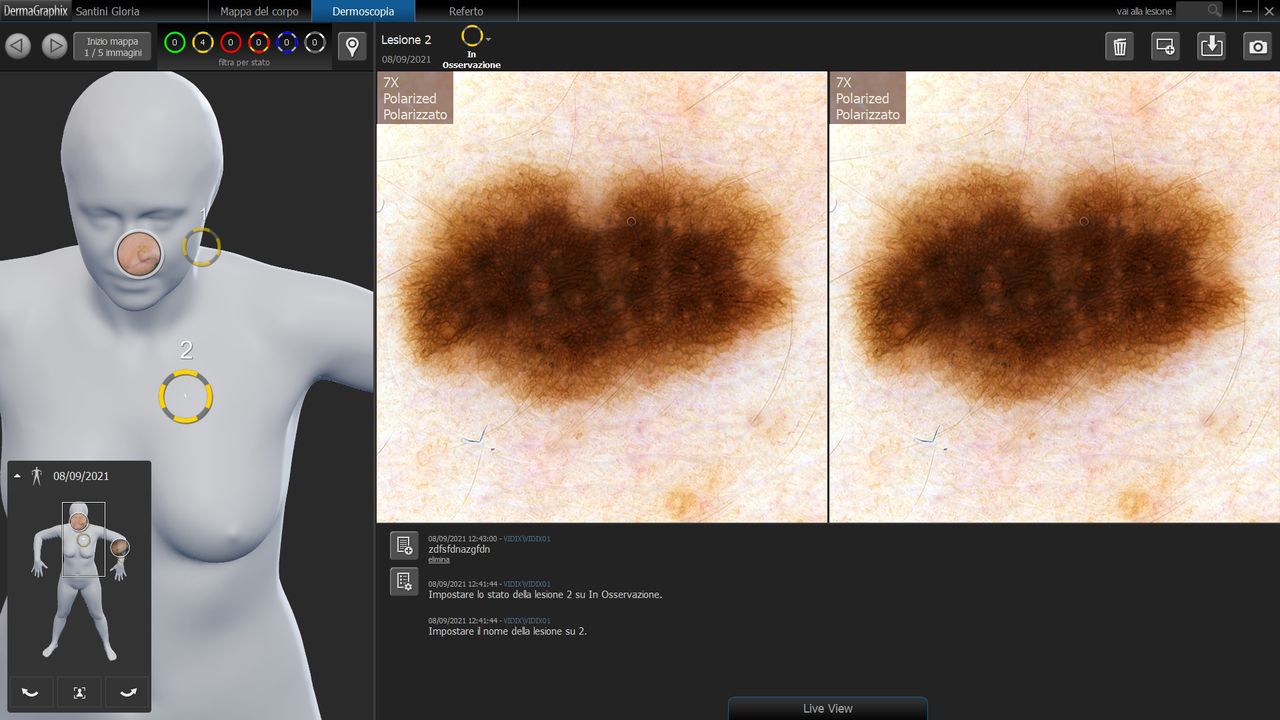Screen dimensions: 1280x720
Task: Go to next map image arrow
Action: coord(54,46)
